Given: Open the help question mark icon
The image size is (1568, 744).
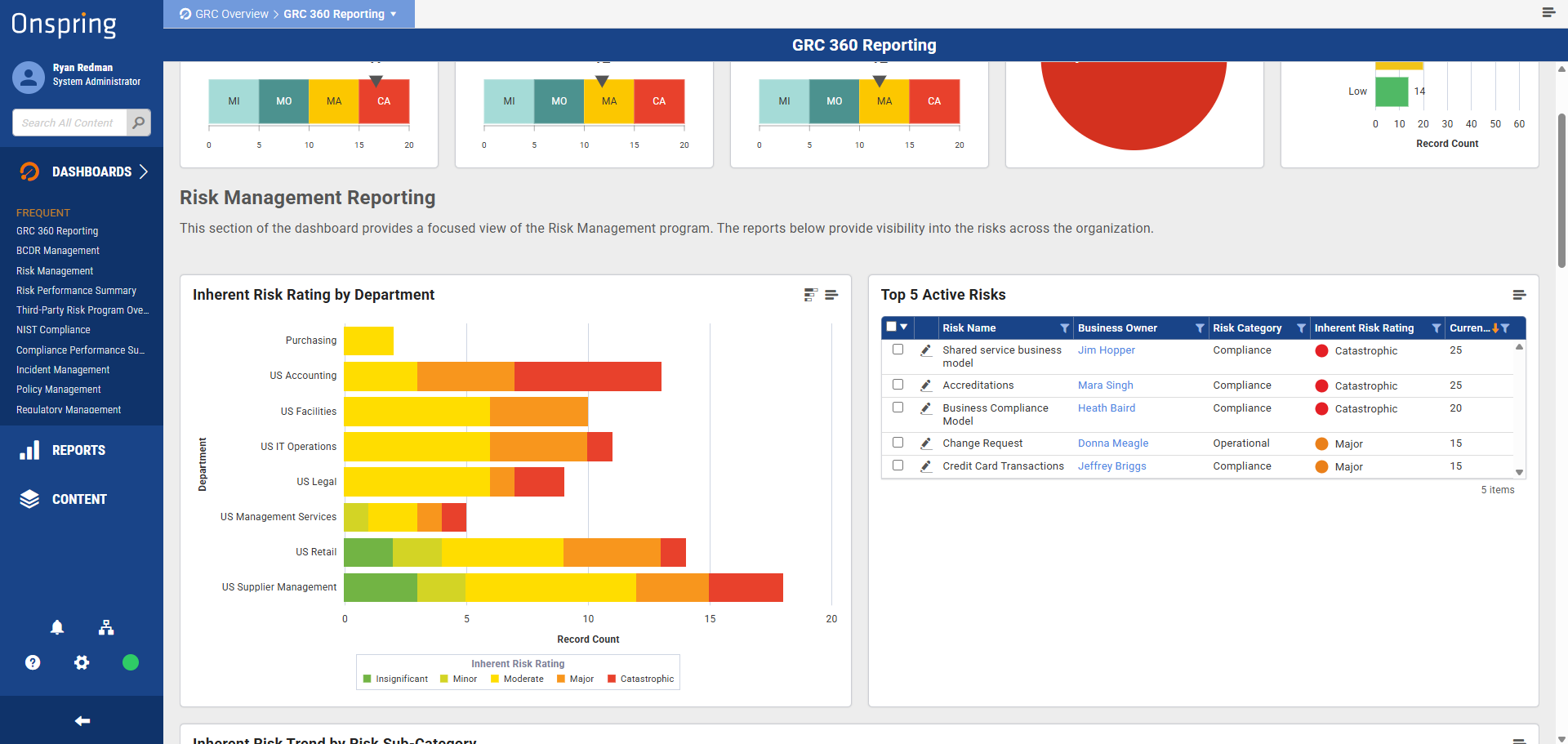Looking at the screenshot, I should tap(33, 662).
